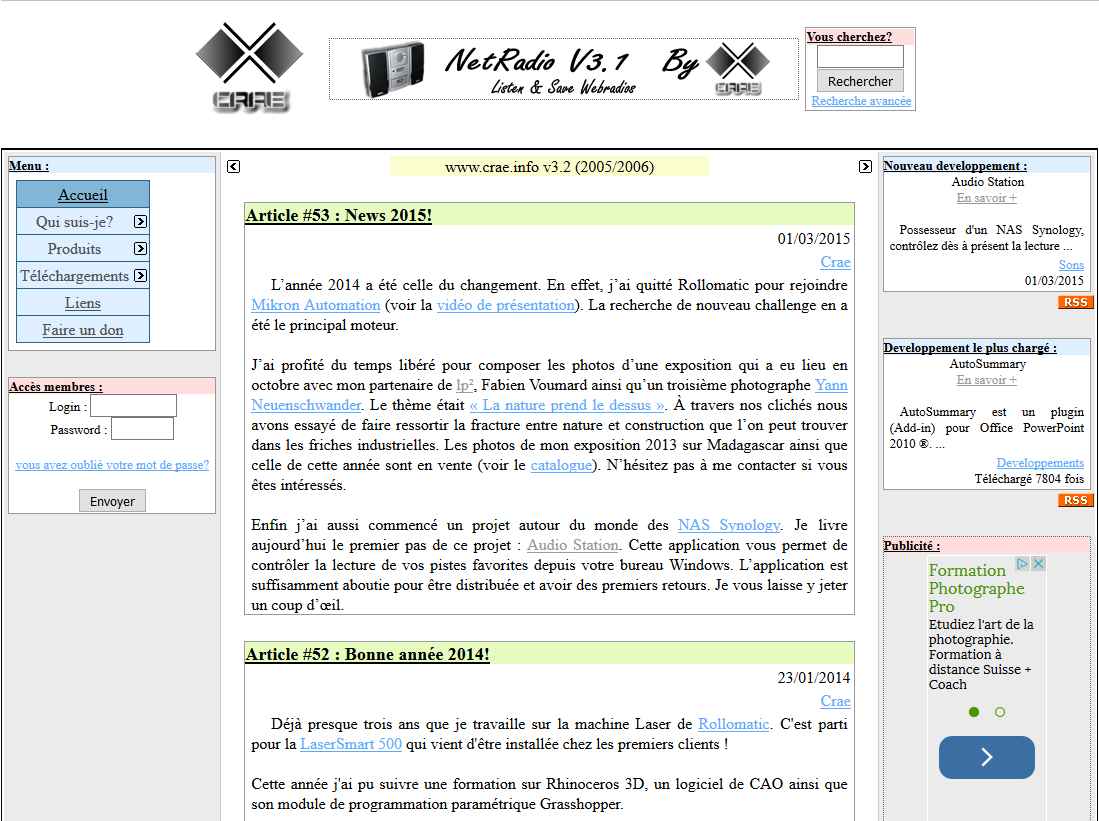Screen dimensions: 1099x821
Task: Go to Accueil in the menu
Action: (x=83, y=194)
